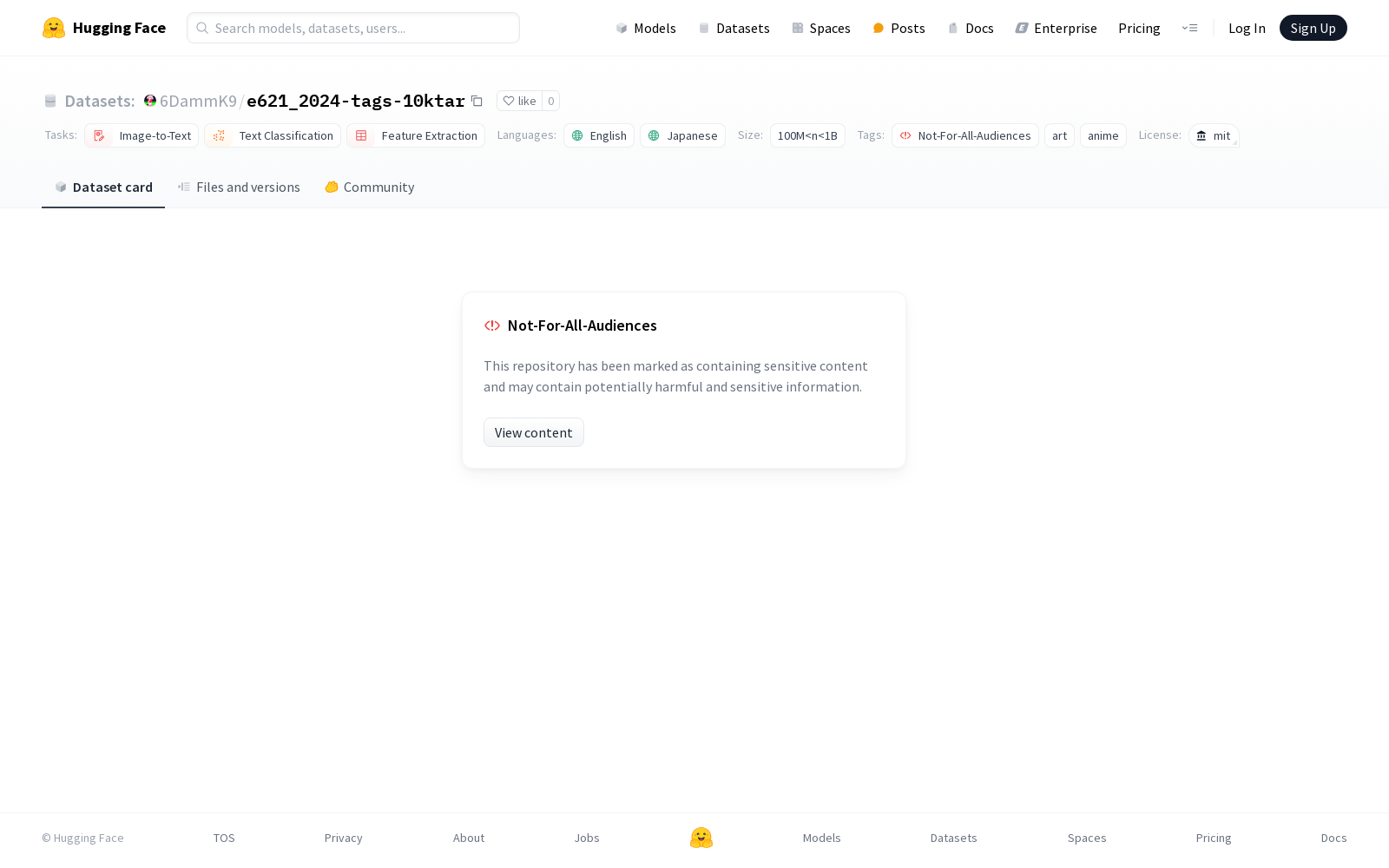This screenshot has width=1389, height=868.
Task: Open Models footer link
Action: (x=822, y=838)
